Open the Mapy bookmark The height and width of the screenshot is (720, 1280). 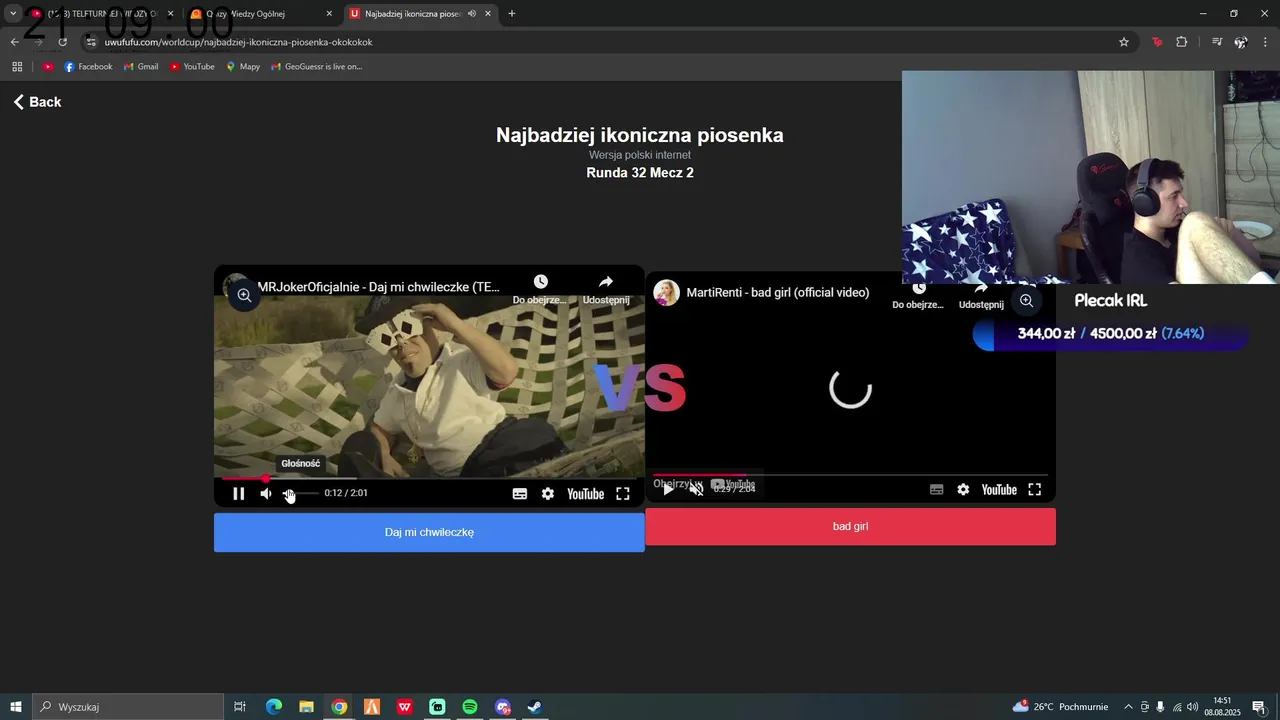(243, 67)
